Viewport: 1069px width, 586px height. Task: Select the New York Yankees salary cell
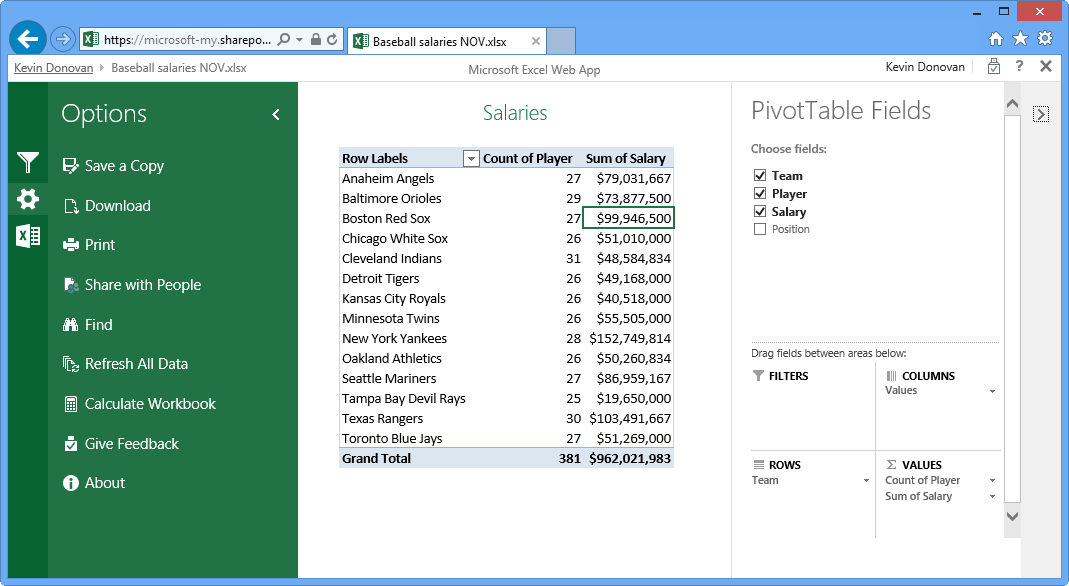coord(629,339)
